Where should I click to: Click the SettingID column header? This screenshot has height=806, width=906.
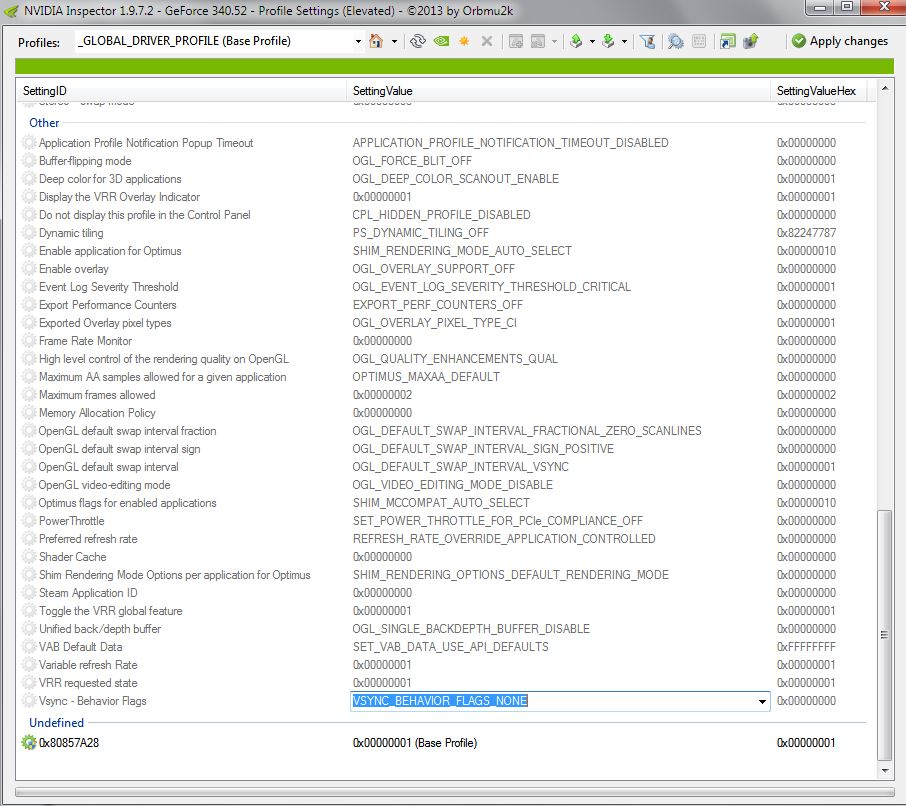181,91
